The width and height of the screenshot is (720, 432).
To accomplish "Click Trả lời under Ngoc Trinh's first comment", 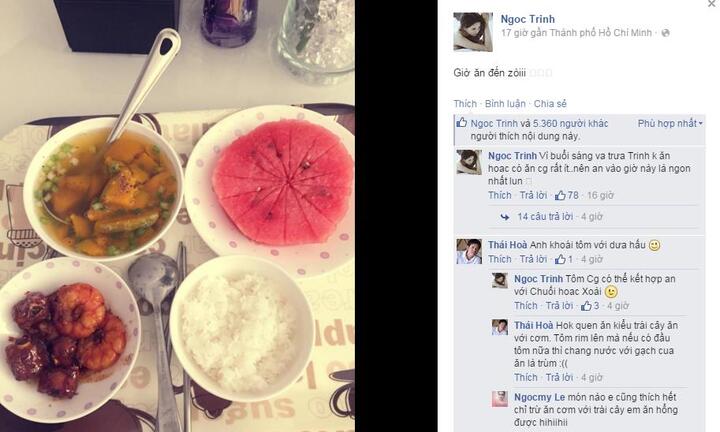I will point(533,196).
